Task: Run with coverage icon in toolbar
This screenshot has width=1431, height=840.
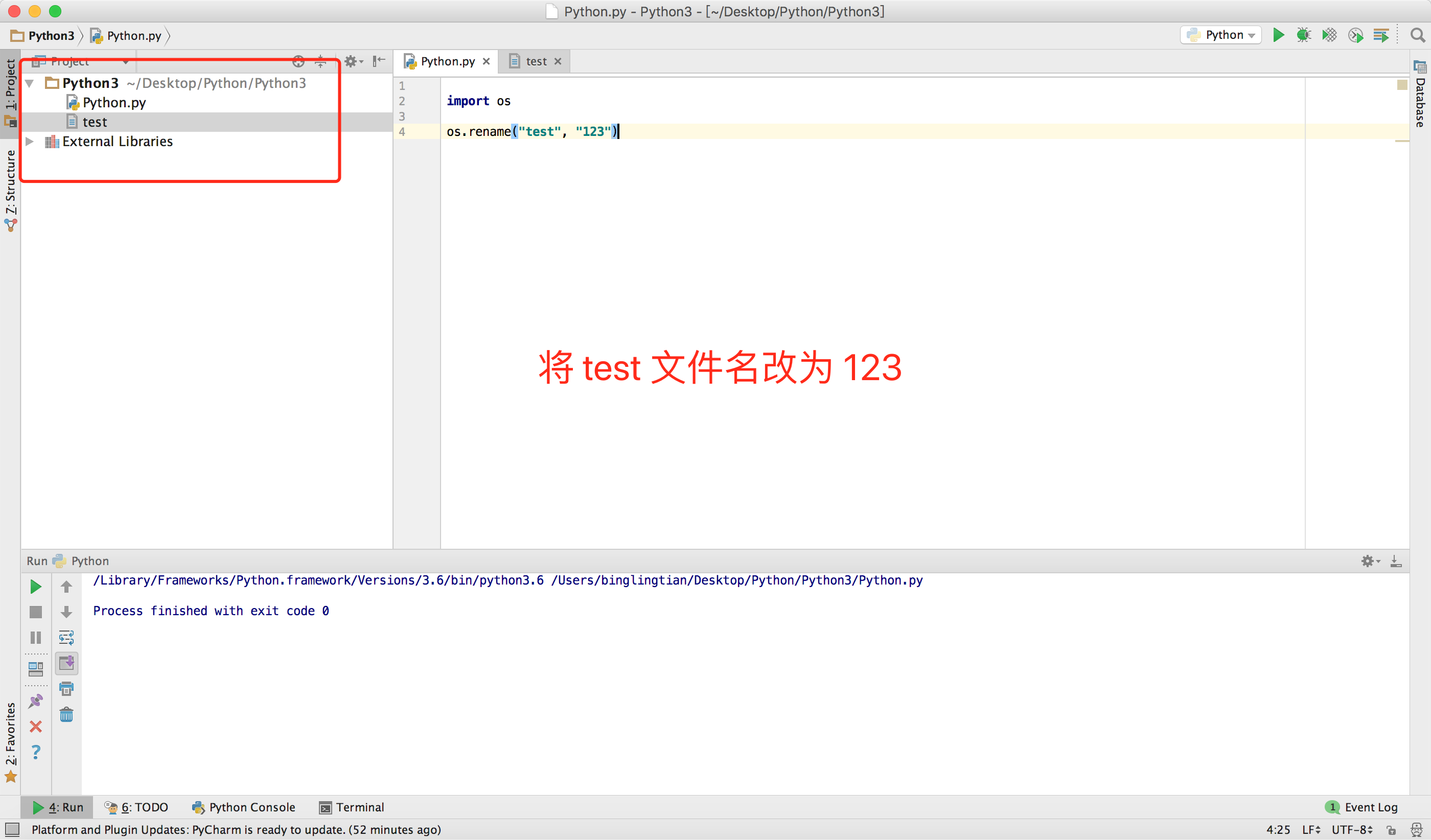Action: pyautogui.click(x=1329, y=35)
